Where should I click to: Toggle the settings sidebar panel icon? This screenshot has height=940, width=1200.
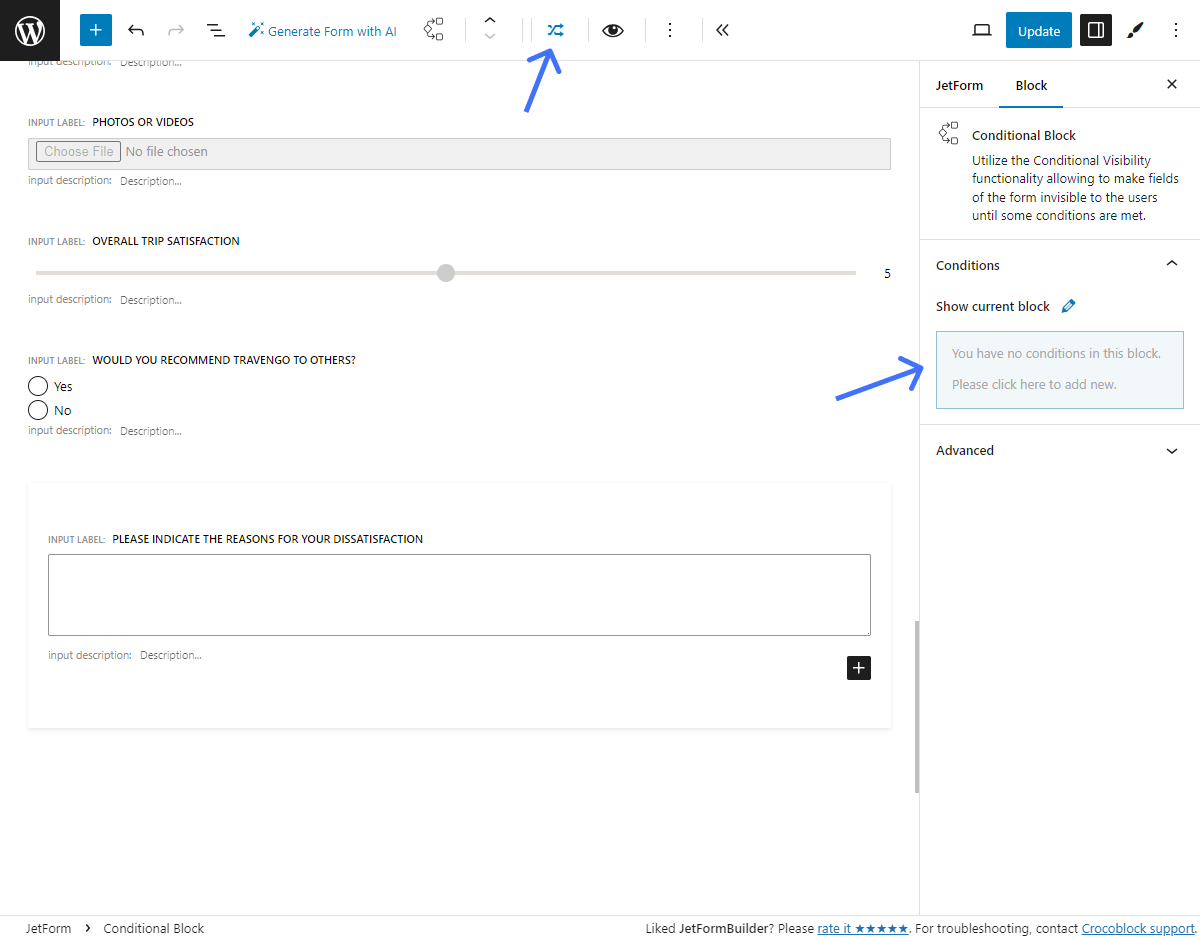tap(1095, 30)
